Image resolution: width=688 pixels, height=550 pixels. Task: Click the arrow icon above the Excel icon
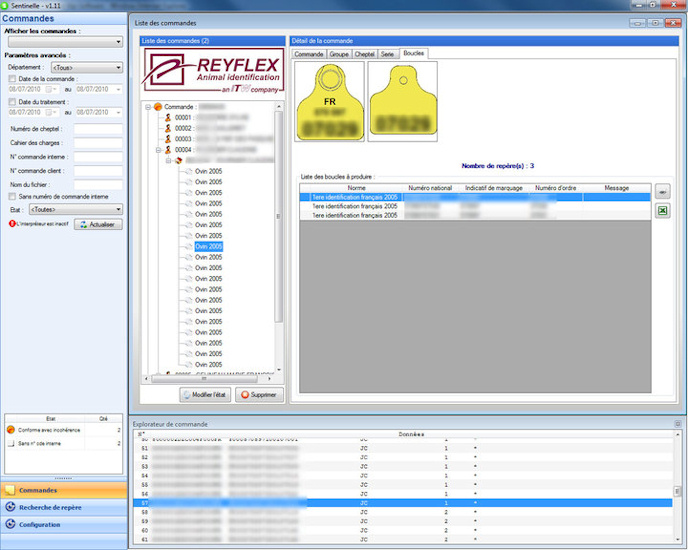(662, 190)
